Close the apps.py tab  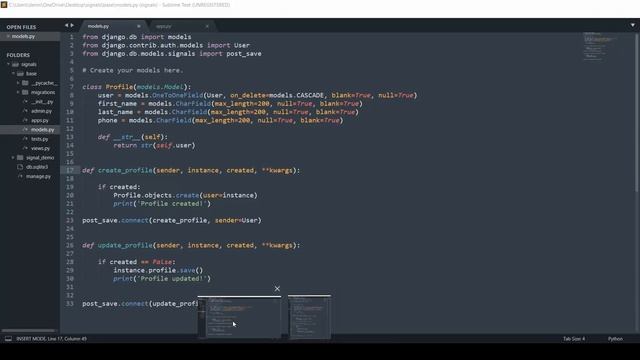coord(207,26)
